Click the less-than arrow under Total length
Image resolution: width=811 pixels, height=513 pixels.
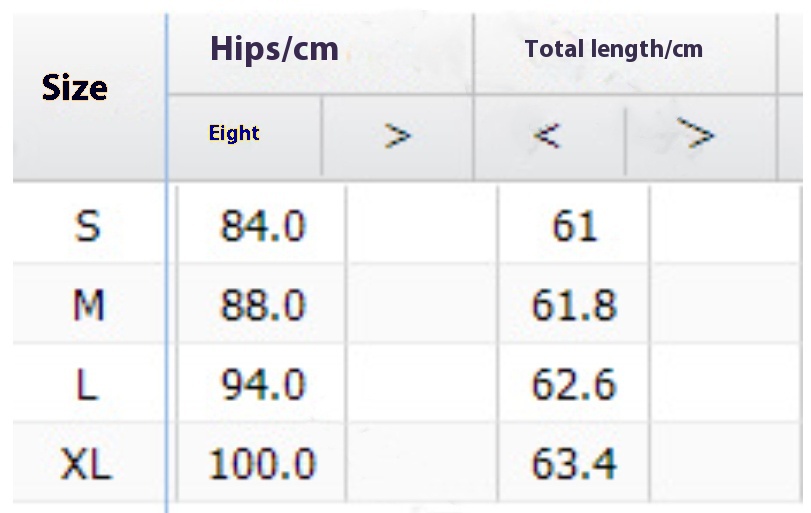tap(547, 135)
